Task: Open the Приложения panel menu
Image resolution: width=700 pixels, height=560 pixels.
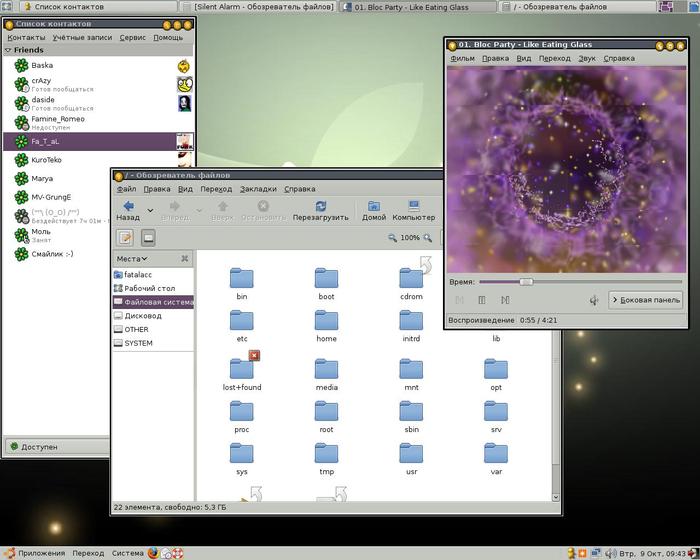Action: (35, 553)
